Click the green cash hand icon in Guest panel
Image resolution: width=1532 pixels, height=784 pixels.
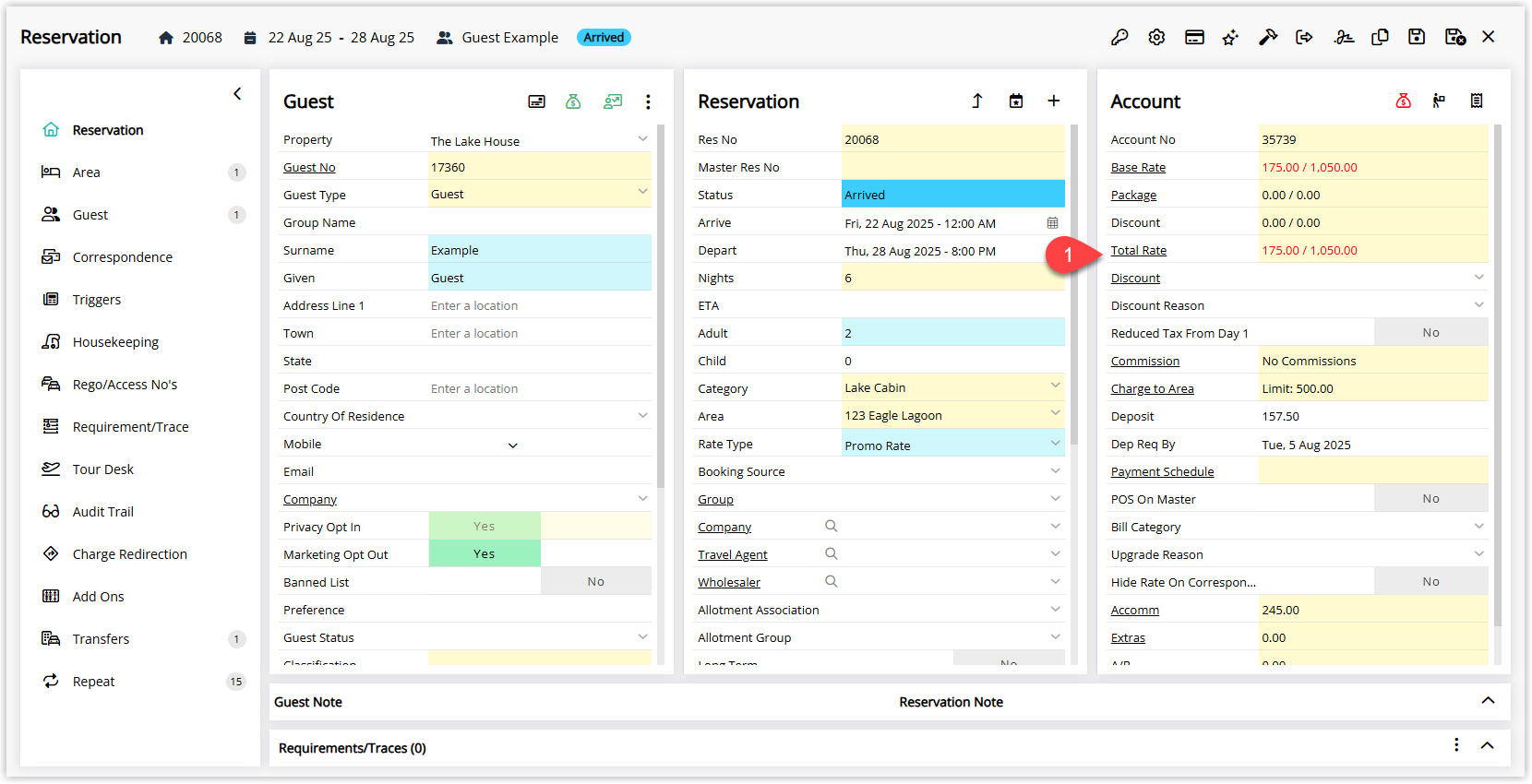pyautogui.click(x=613, y=101)
